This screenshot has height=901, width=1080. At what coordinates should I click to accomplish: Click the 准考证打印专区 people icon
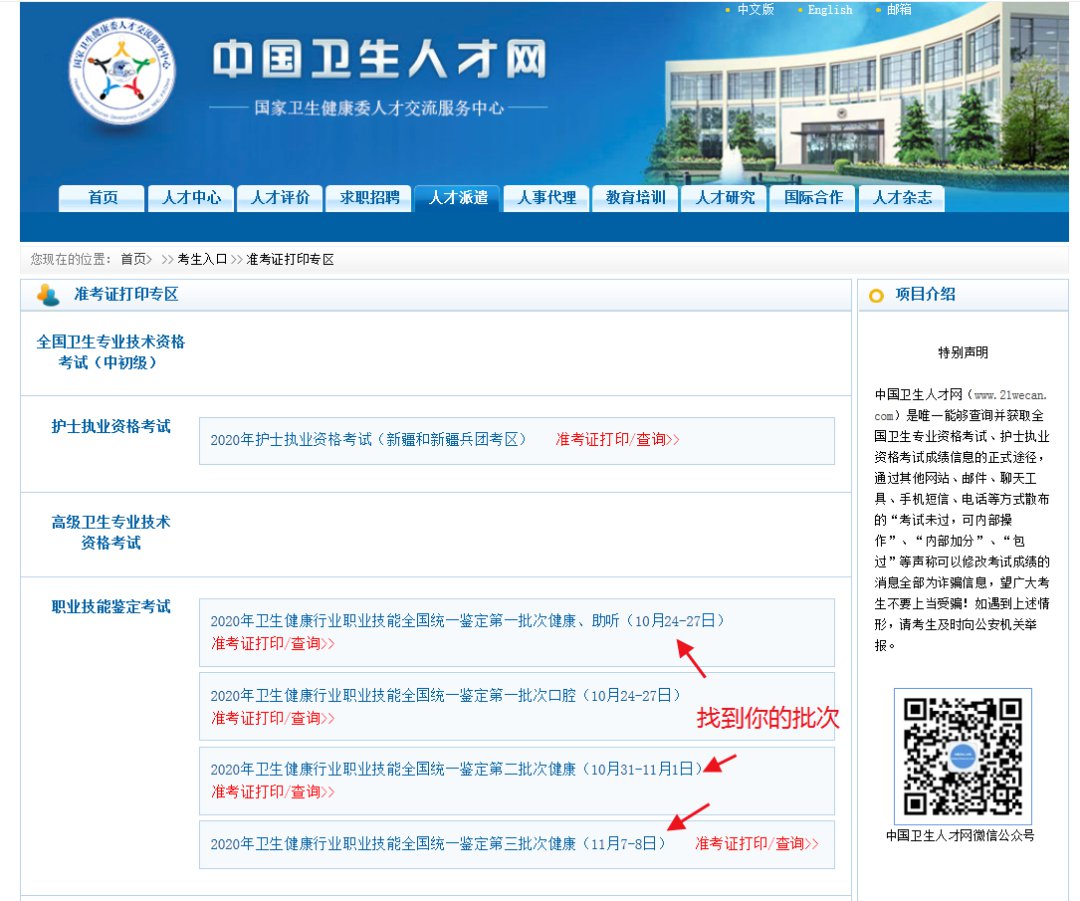tap(48, 295)
